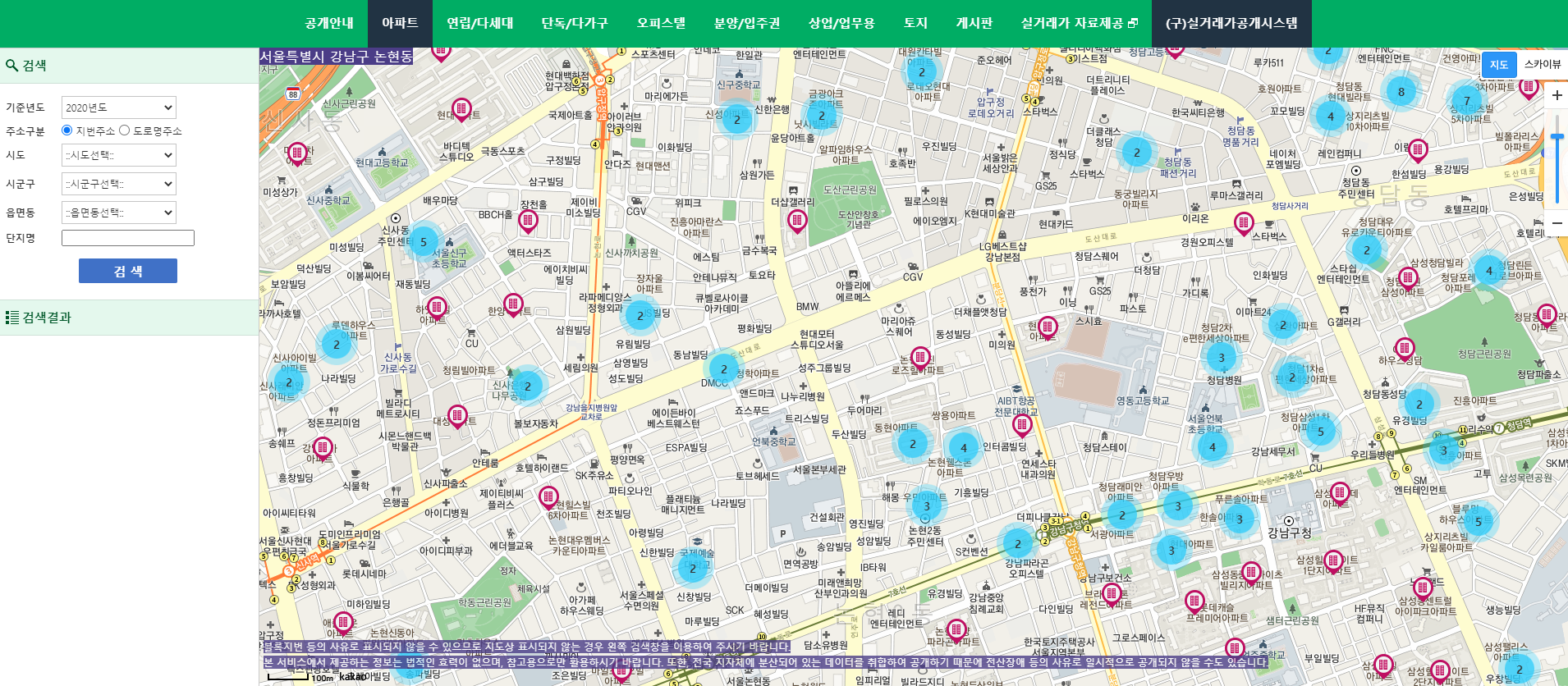Click pink apartment marker by 장천홀
The image size is (1568, 686).
click(528, 221)
